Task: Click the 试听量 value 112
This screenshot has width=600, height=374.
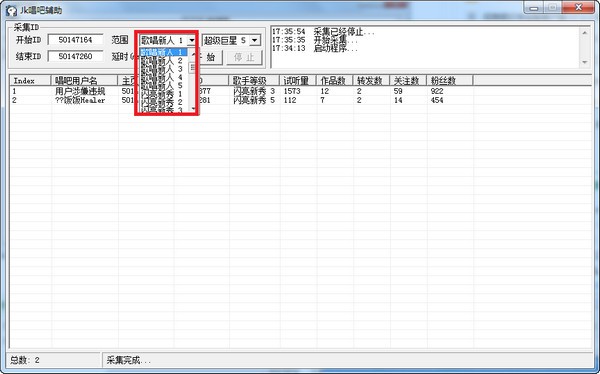Action: [x=290, y=100]
